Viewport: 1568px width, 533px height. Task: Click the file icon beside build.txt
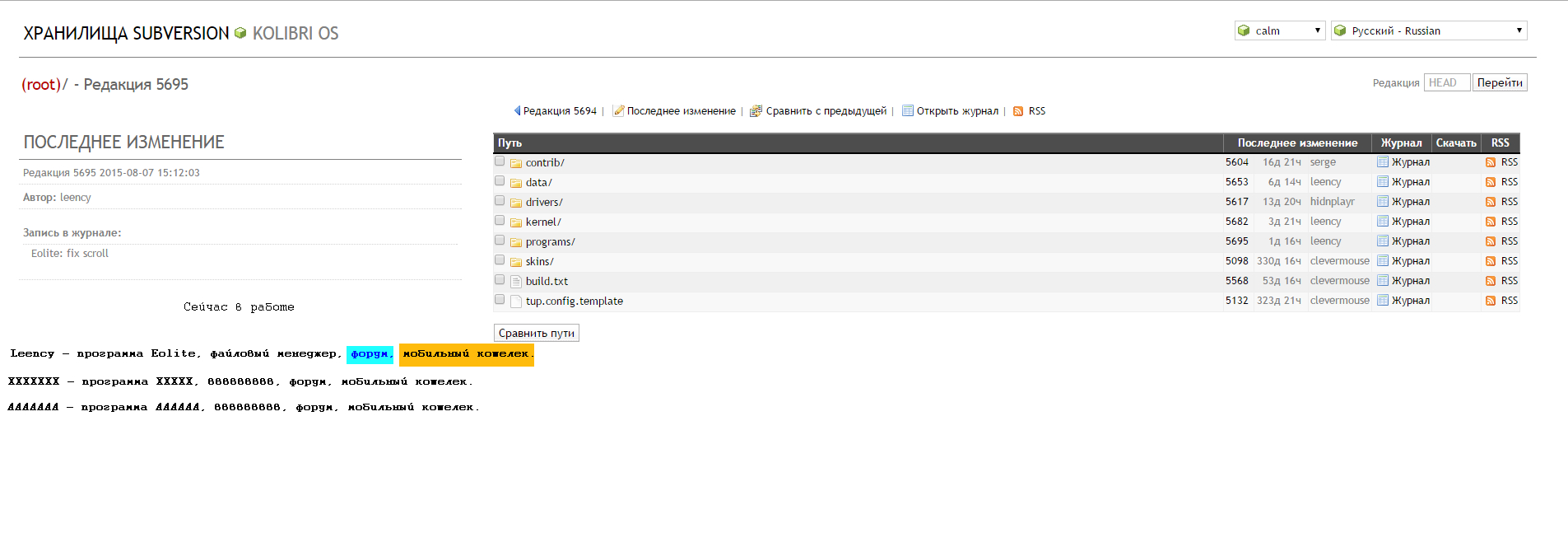(516, 282)
